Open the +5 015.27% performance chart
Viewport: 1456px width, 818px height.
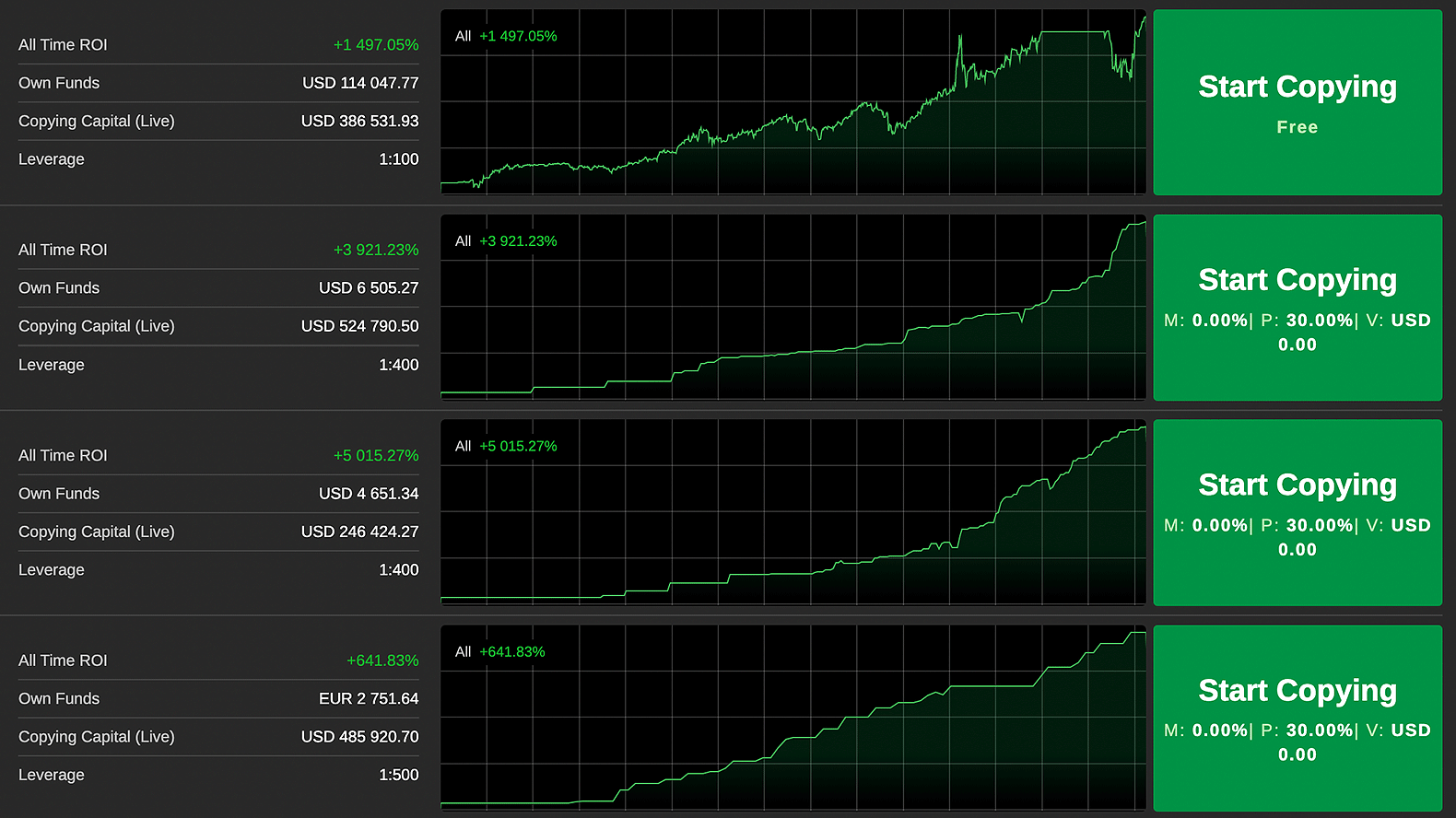(793, 512)
